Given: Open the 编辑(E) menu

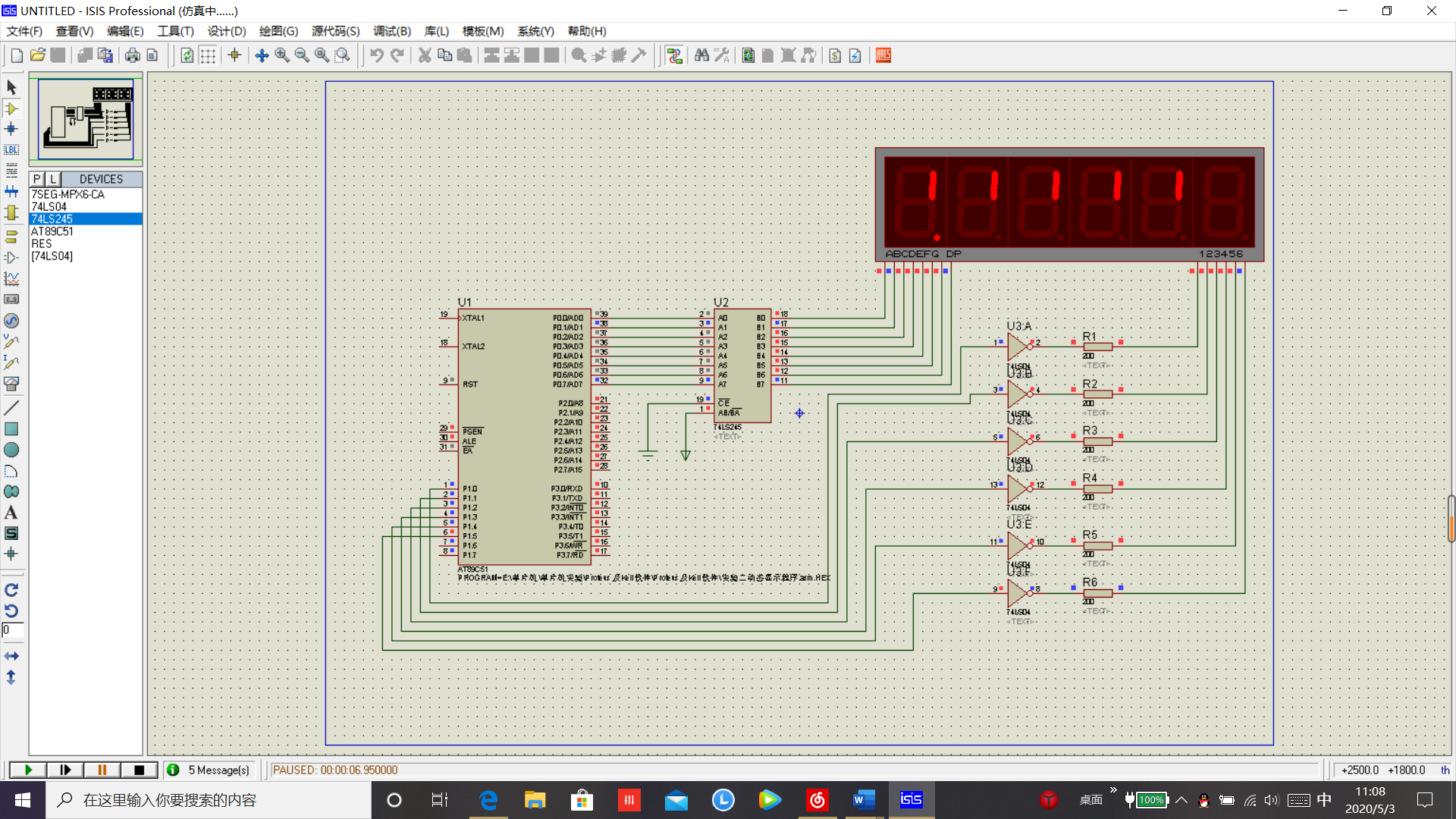Looking at the screenshot, I should point(125,31).
